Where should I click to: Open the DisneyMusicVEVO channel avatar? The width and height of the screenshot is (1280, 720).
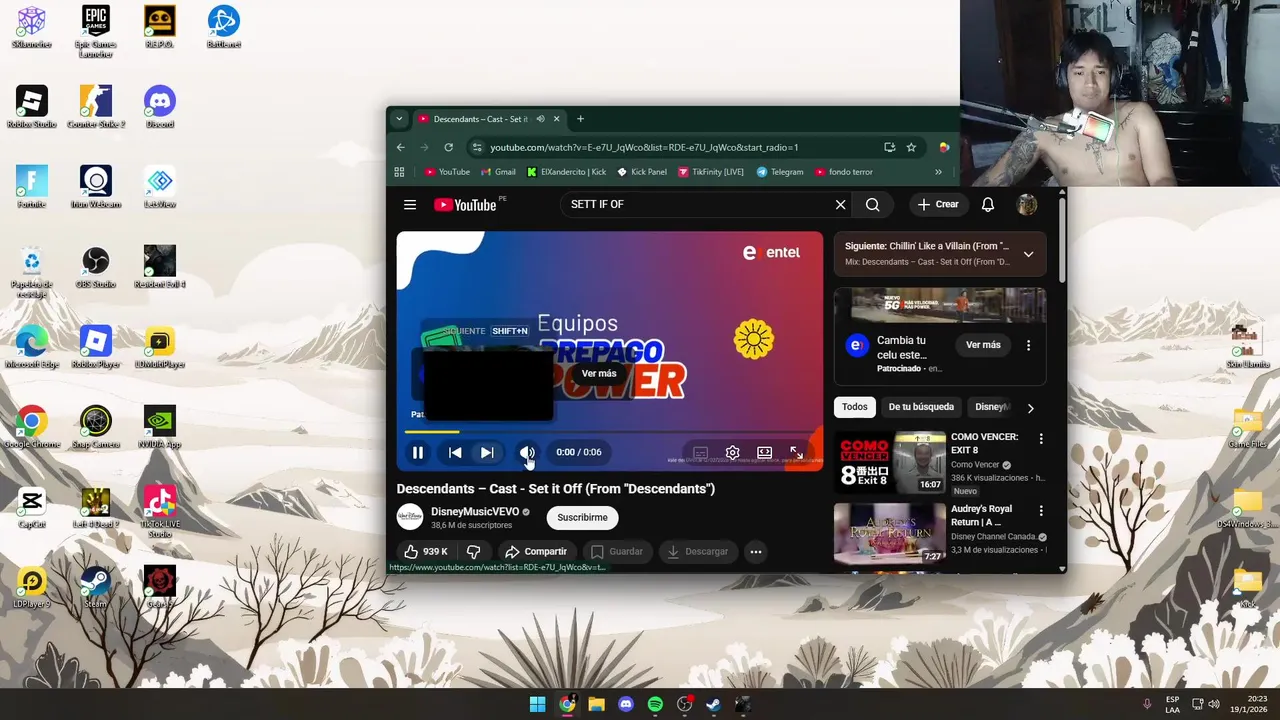pos(410,517)
